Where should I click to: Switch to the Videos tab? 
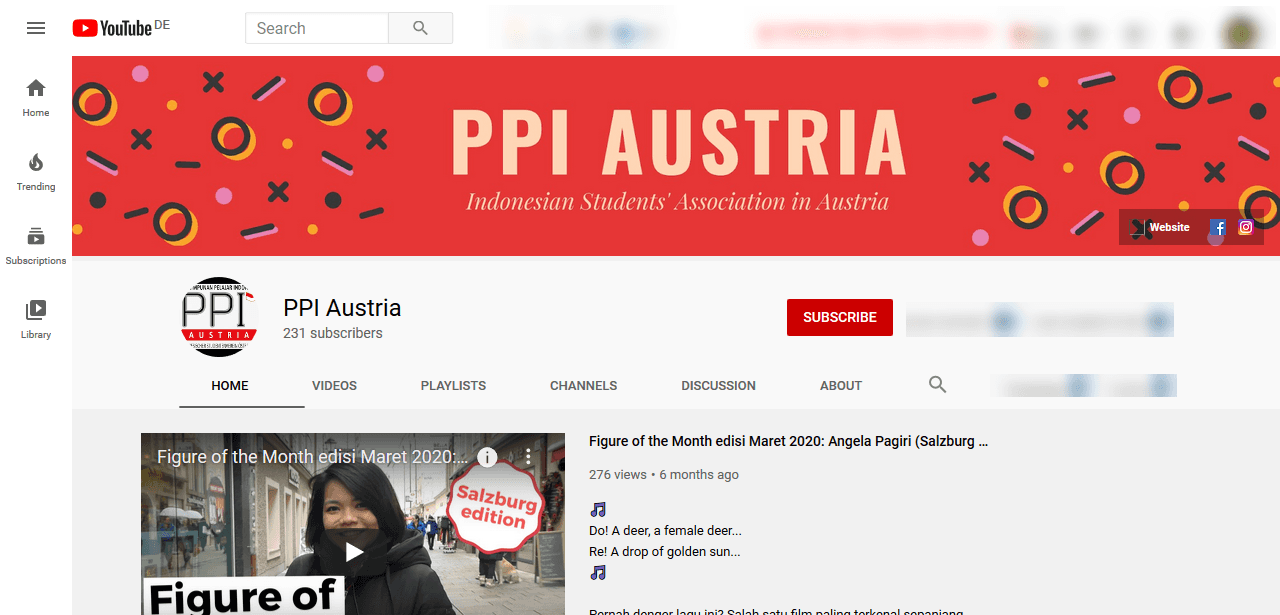pyautogui.click(x=334, y=386)
